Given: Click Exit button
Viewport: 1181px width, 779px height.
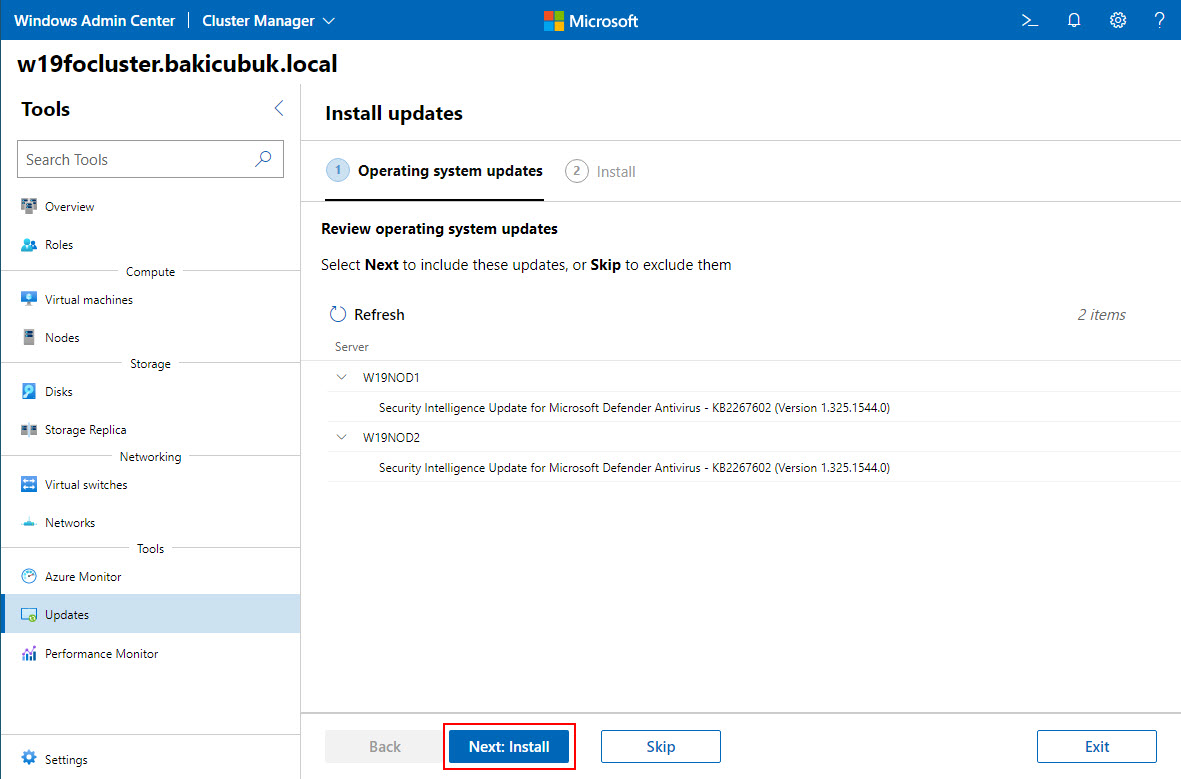Looking at the screenshot, I should pyautogui.click(x=1097, y=747).
